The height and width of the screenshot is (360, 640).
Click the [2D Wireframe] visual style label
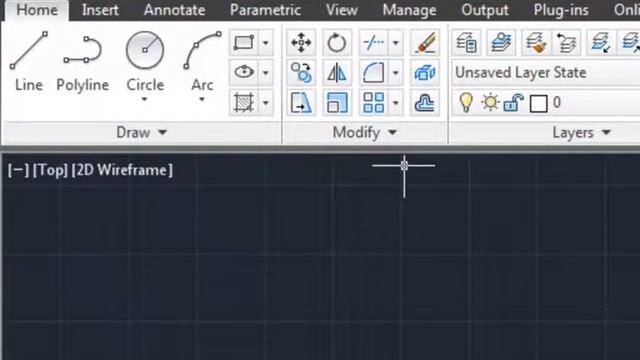(122, 170)
